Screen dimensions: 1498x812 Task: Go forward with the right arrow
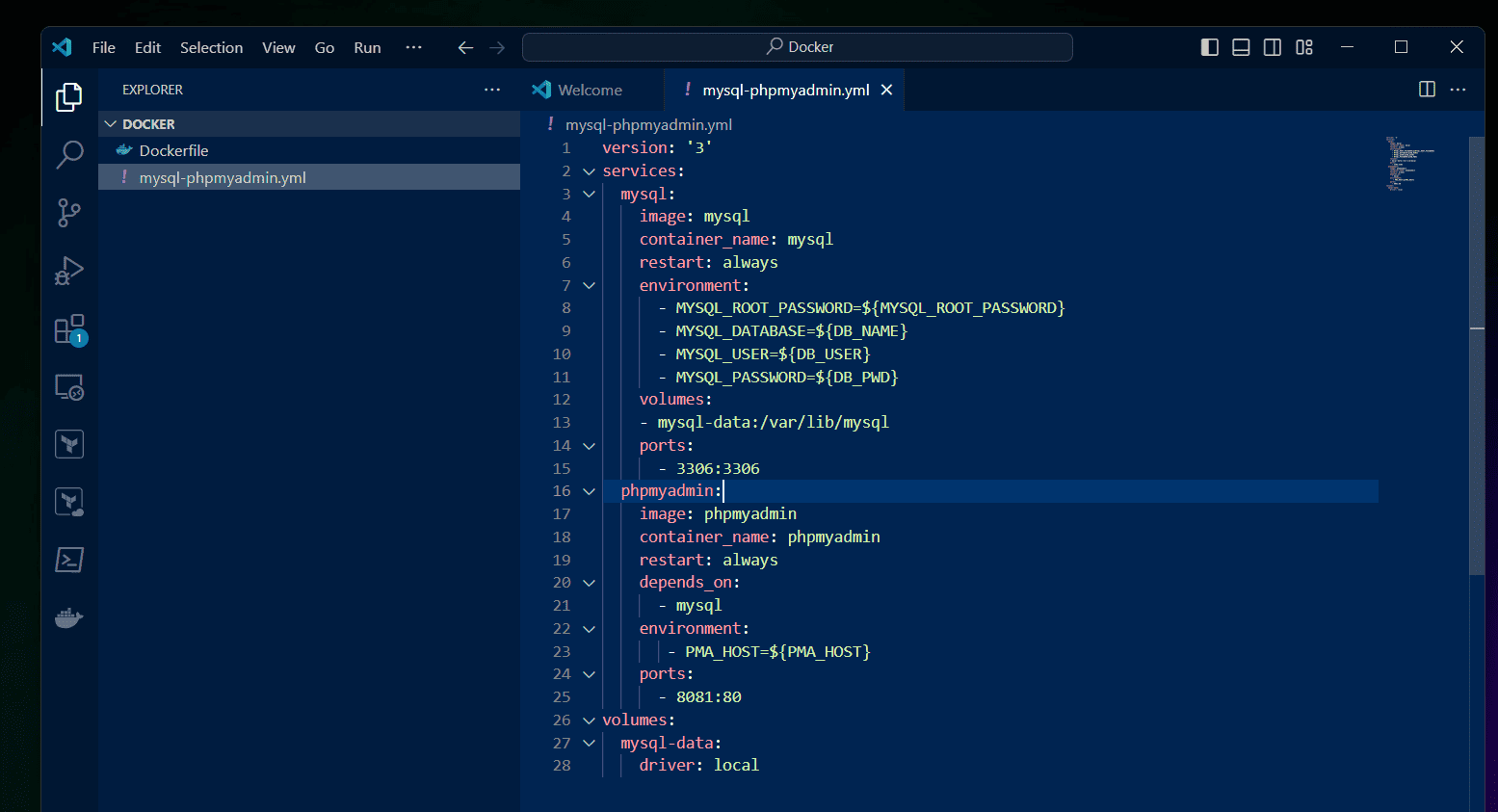tap(497, 47)
